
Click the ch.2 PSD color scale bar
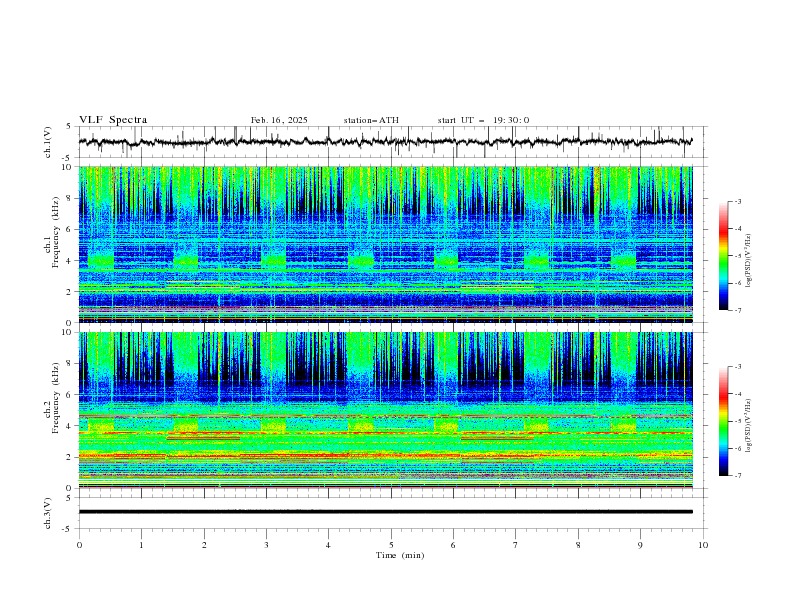[723, 421]
